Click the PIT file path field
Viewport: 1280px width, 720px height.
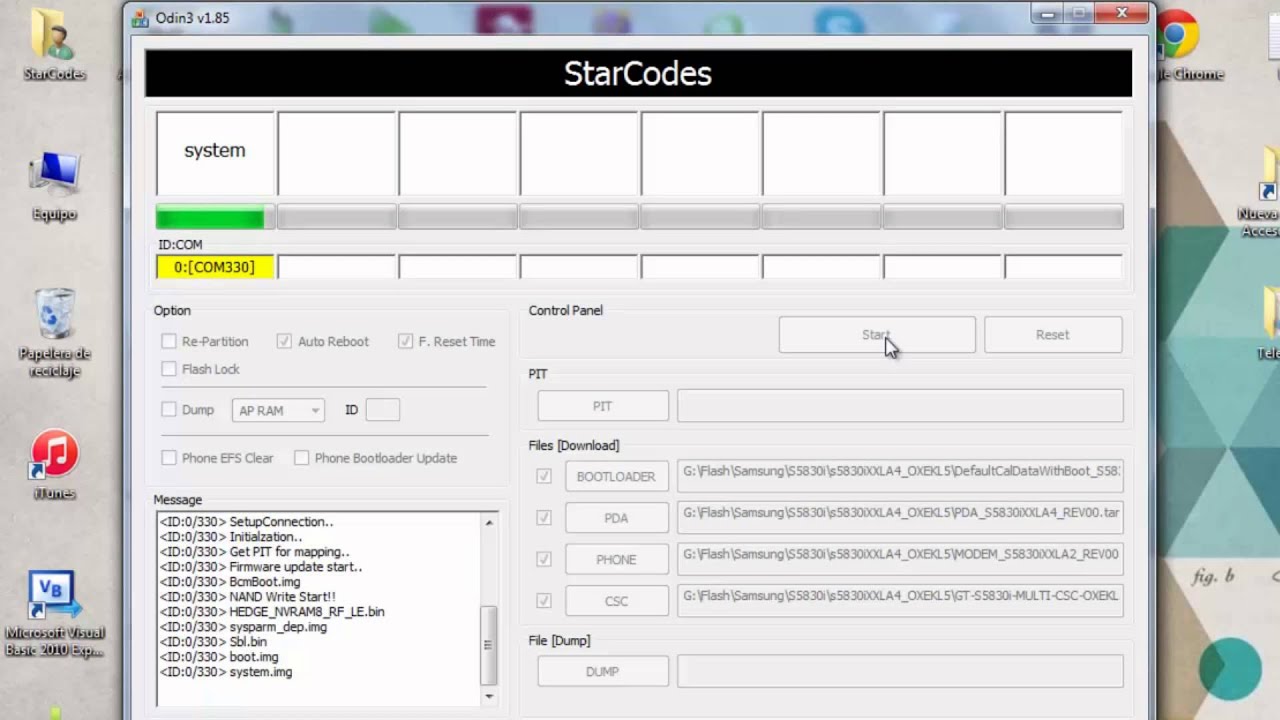[x=900, y=406]
